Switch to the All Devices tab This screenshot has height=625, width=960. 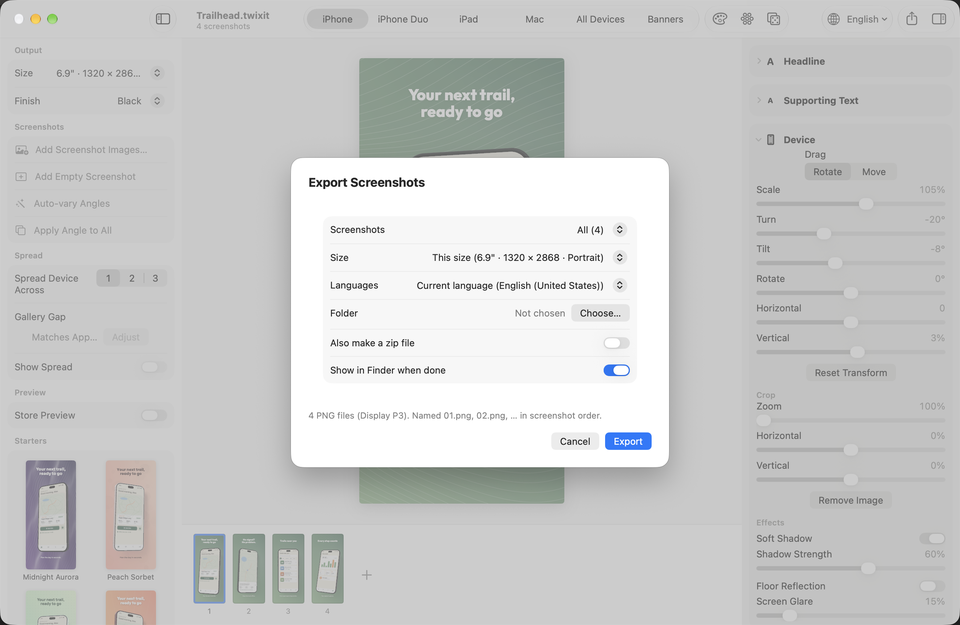coord(600,19)
